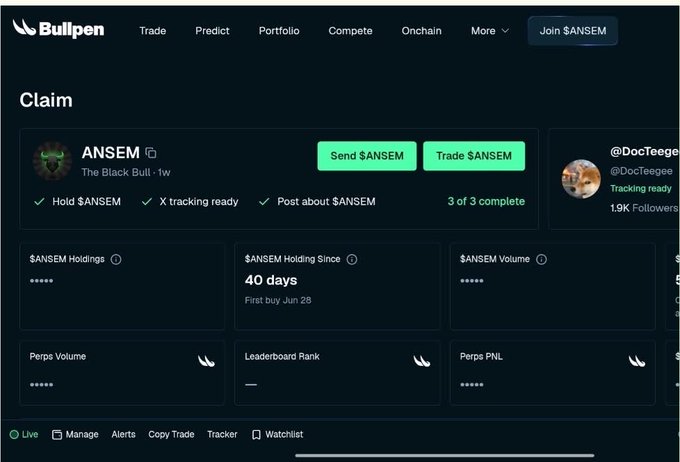This screenshot has height=462, width=680.
Task: Open the Onchain page
Action: point(422,31)
